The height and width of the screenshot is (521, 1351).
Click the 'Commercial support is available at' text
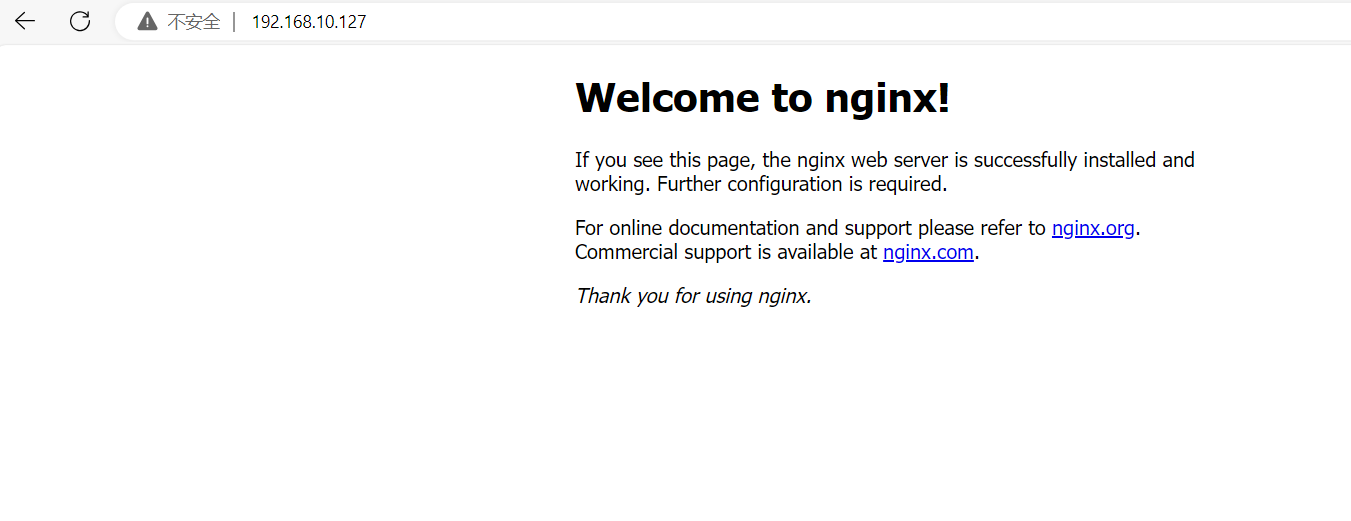(726, 252)
